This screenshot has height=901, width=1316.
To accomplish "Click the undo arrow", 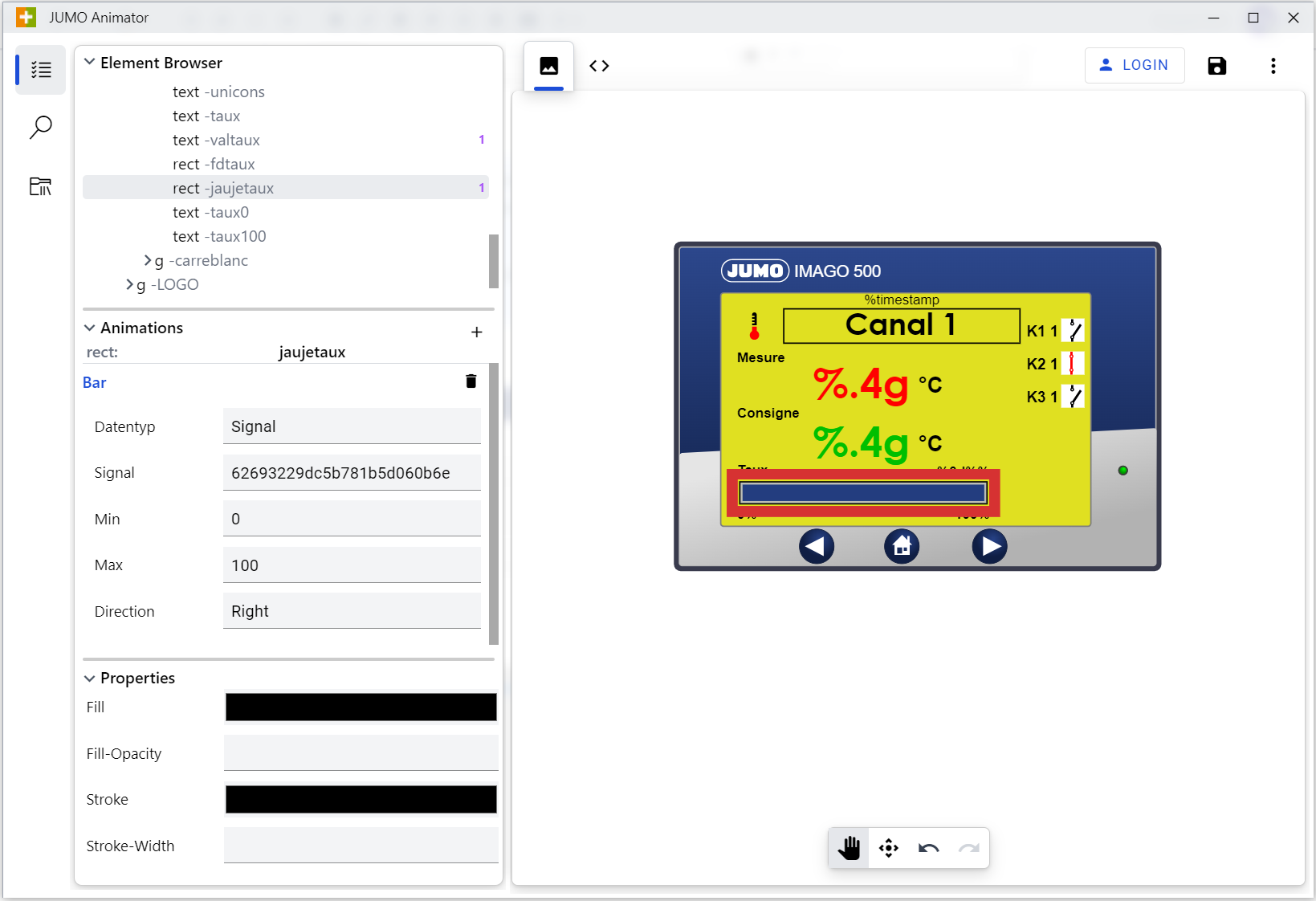I will [x=928, y=848].
